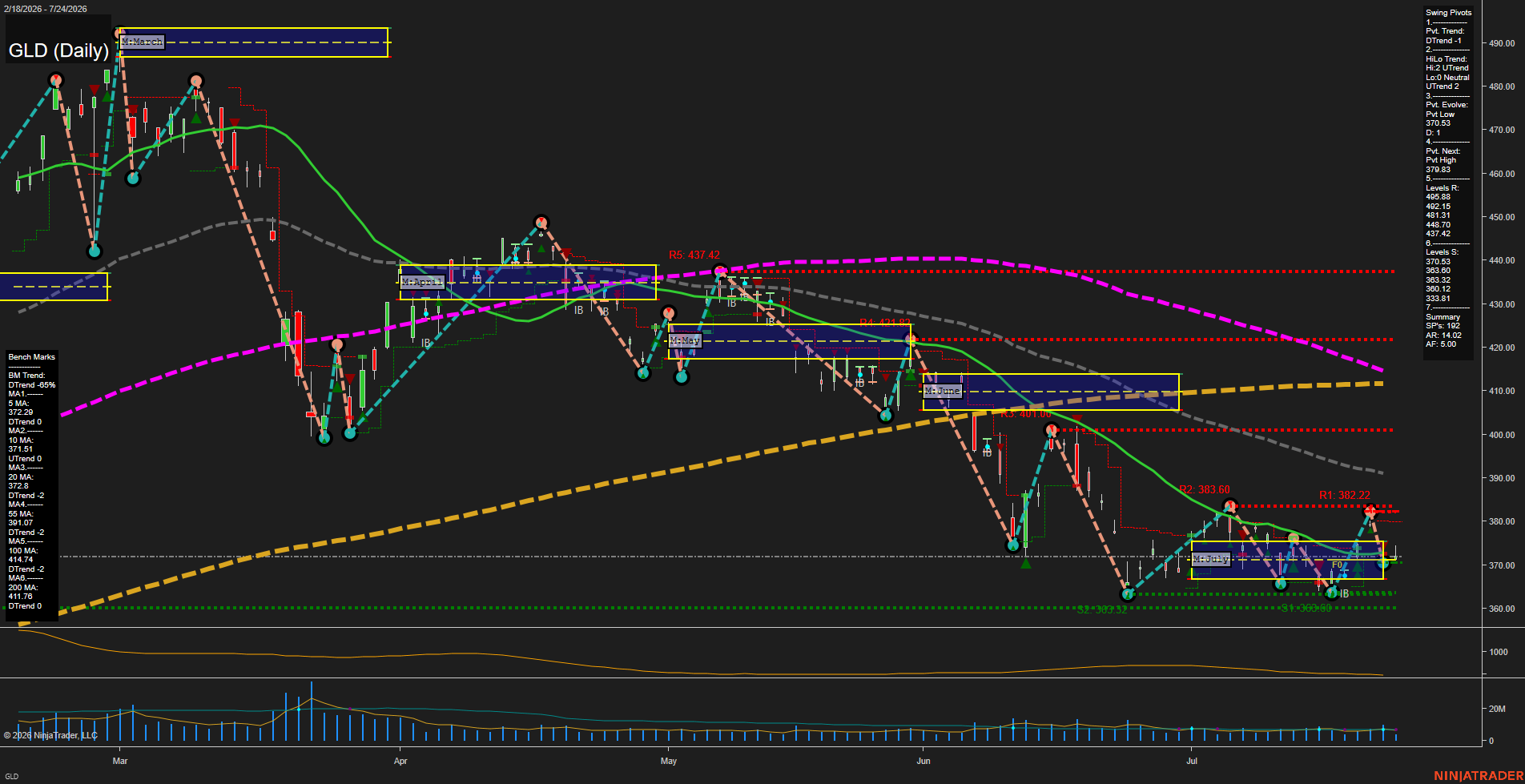This screenshot has width=1525, height=784.
Task: Select the R4 resistance level label
Action: tap(885, 323)
